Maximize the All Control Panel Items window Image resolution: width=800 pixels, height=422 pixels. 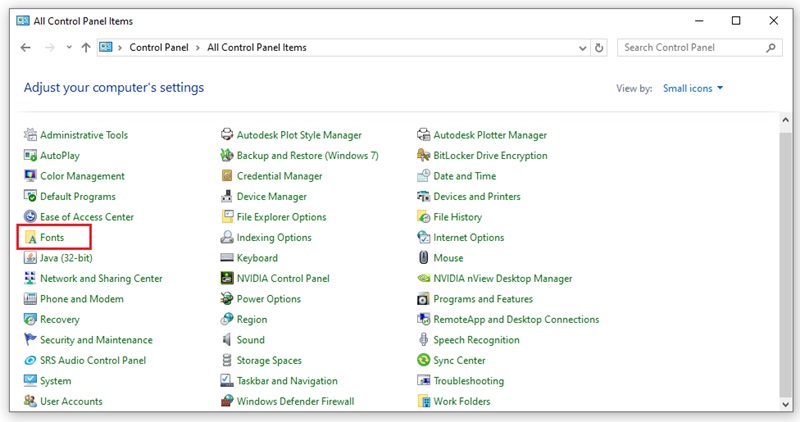(736, 20)
